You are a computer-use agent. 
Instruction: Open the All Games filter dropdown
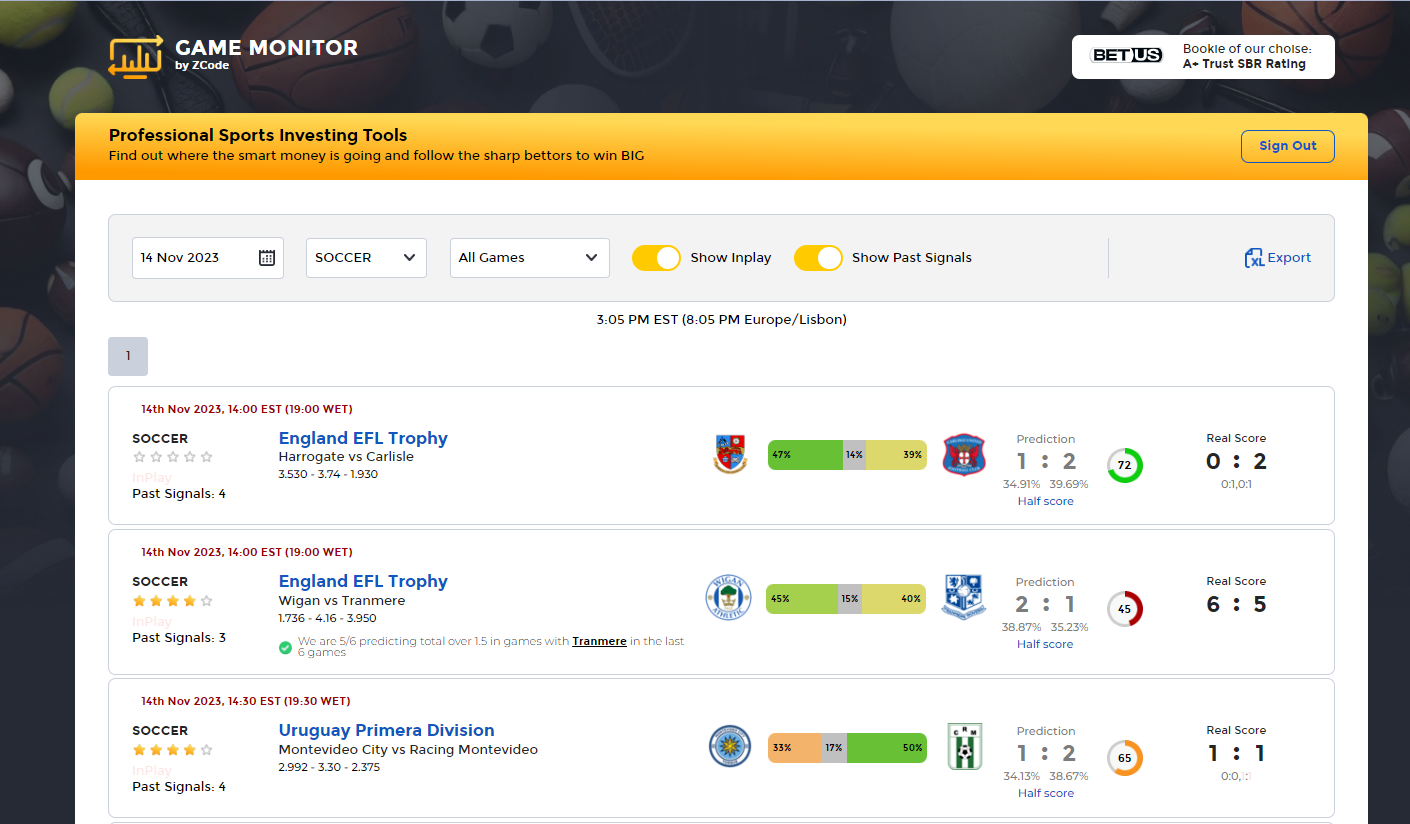pos(530,258)
